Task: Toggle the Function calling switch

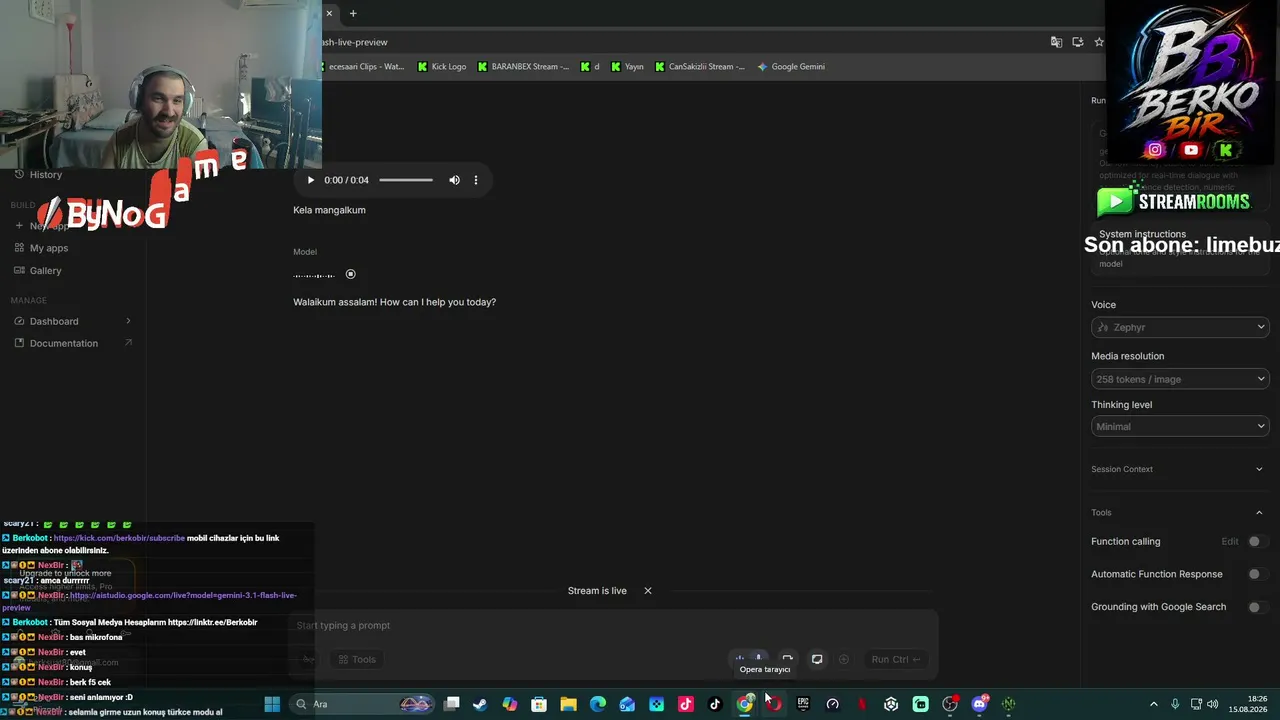Action: 1256,542
